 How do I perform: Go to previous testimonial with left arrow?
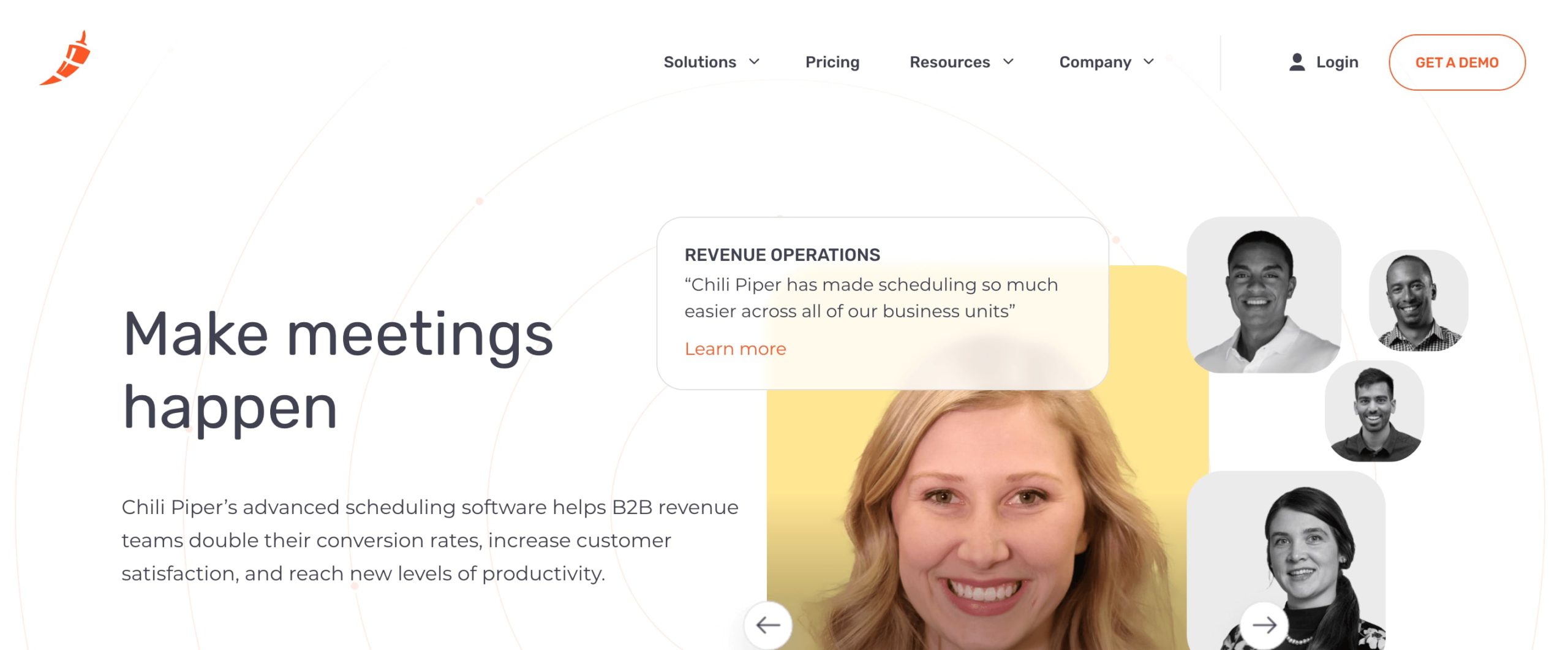[767, 625]
